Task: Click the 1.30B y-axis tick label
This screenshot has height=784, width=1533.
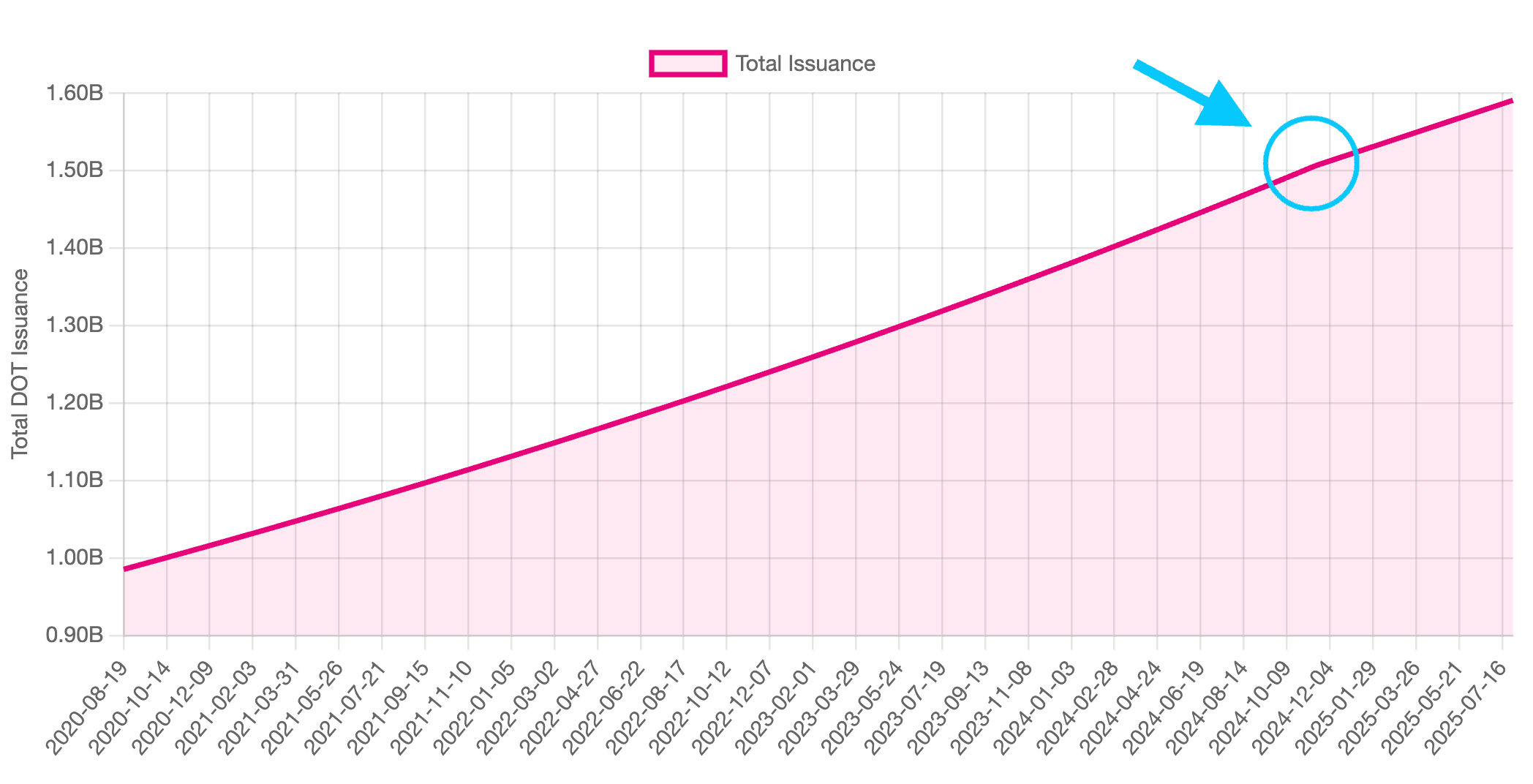Action: pos(75,325)
